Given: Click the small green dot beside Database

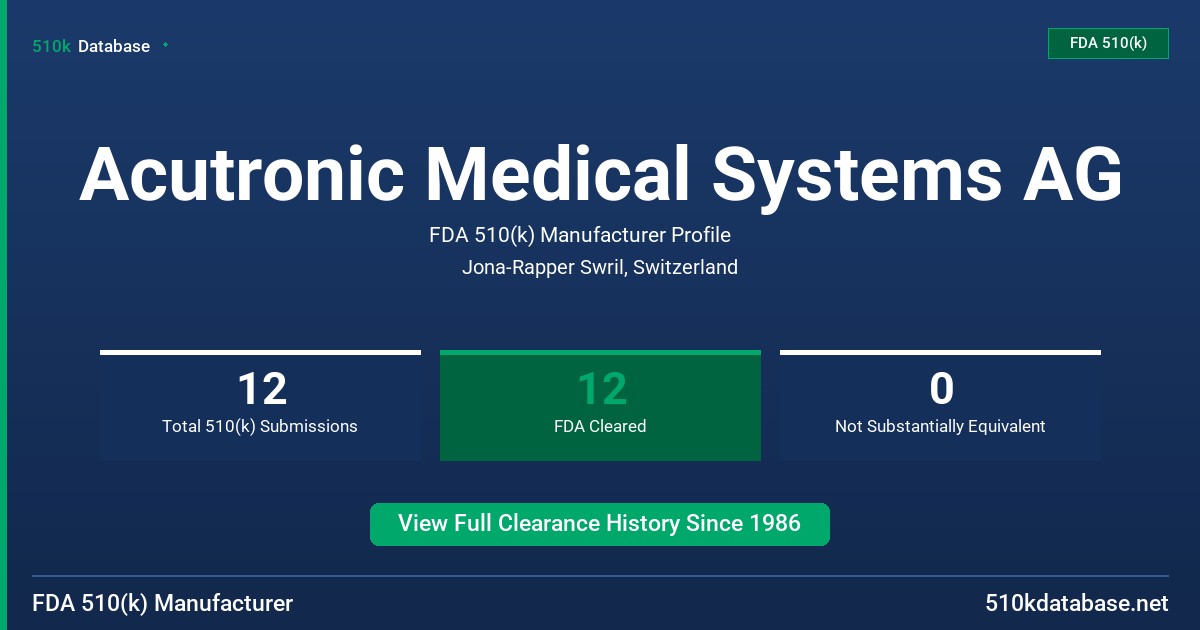Looking at the screenshot, I should 165,45.
